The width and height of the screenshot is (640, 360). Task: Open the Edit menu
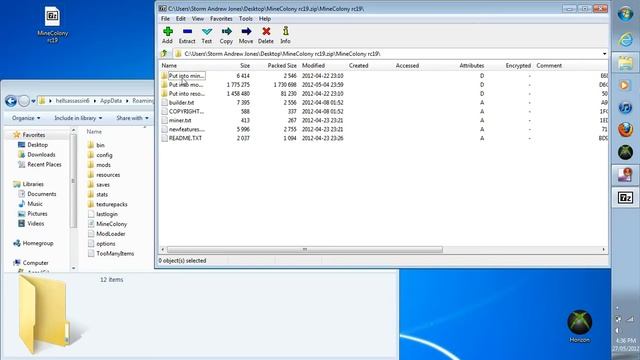pos(181,19)
